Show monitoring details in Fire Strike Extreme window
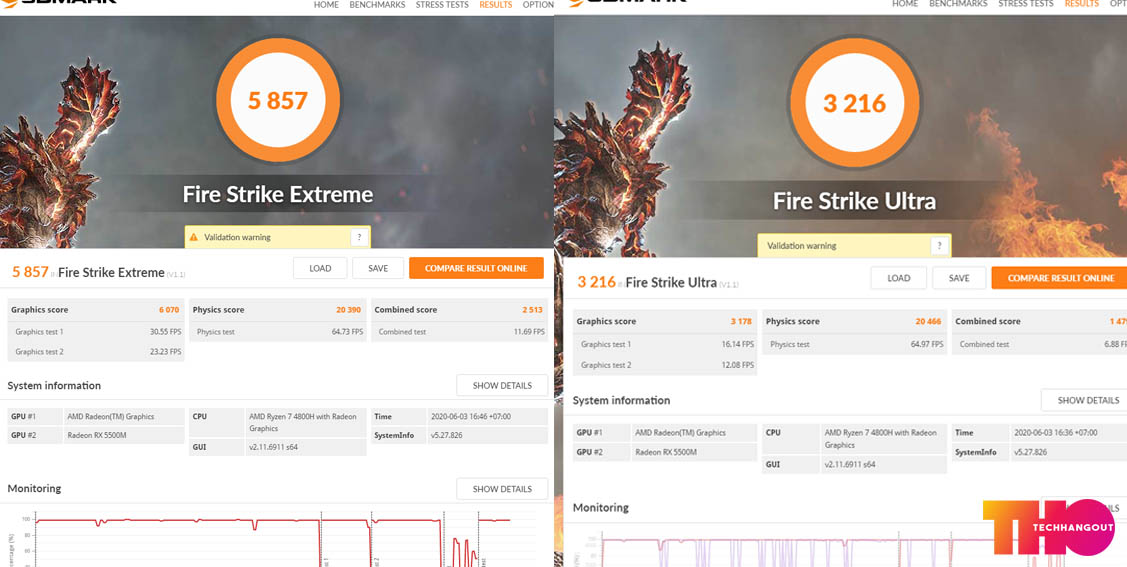 point(502,489)
